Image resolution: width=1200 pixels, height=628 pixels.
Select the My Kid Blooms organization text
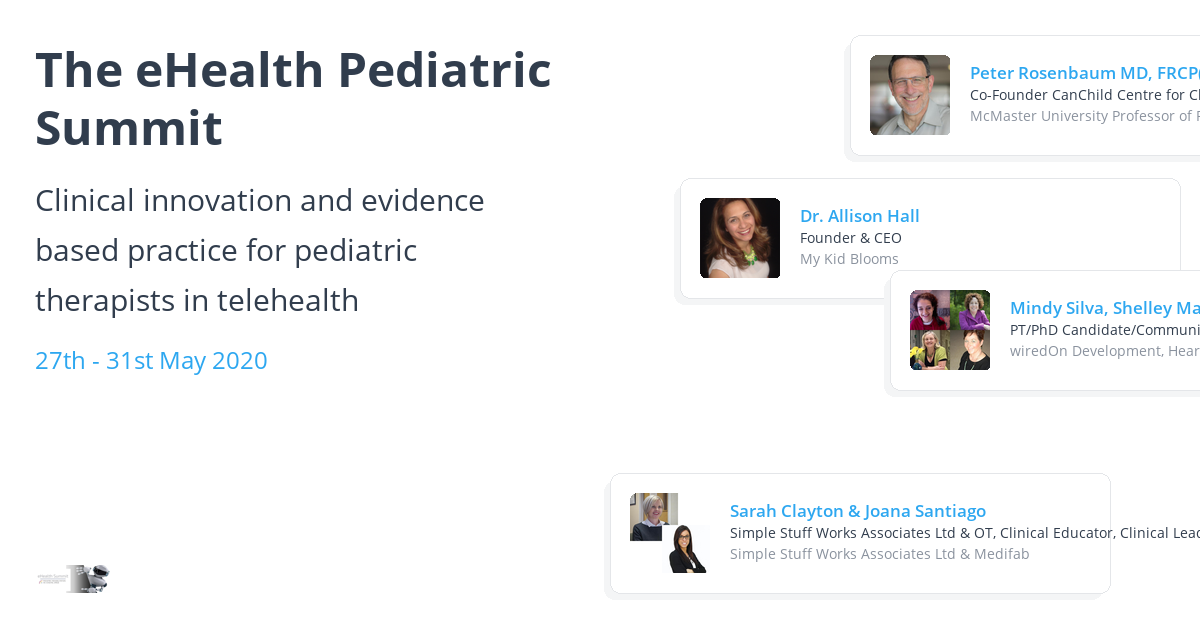pos(849,259)
